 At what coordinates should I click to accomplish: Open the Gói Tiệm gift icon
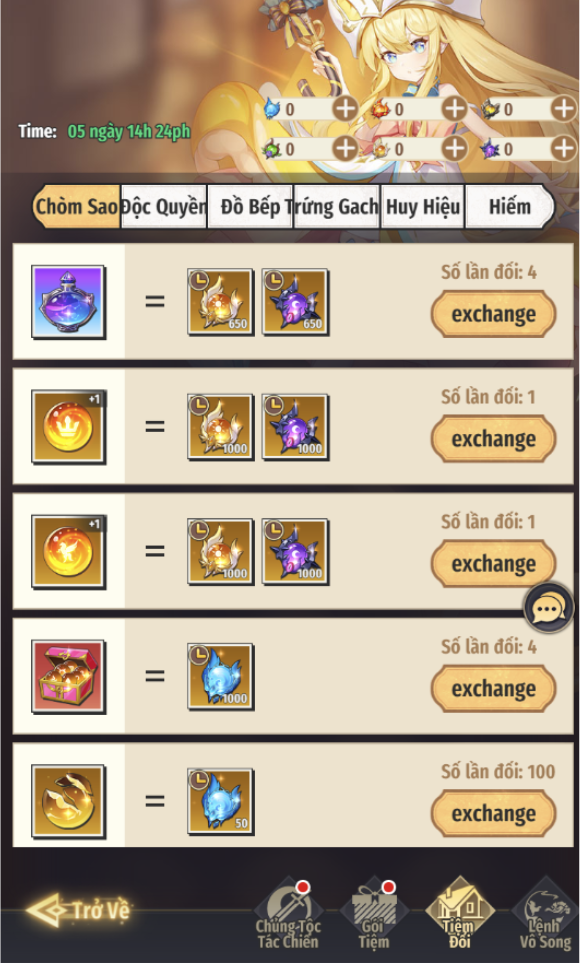point(373,915)
